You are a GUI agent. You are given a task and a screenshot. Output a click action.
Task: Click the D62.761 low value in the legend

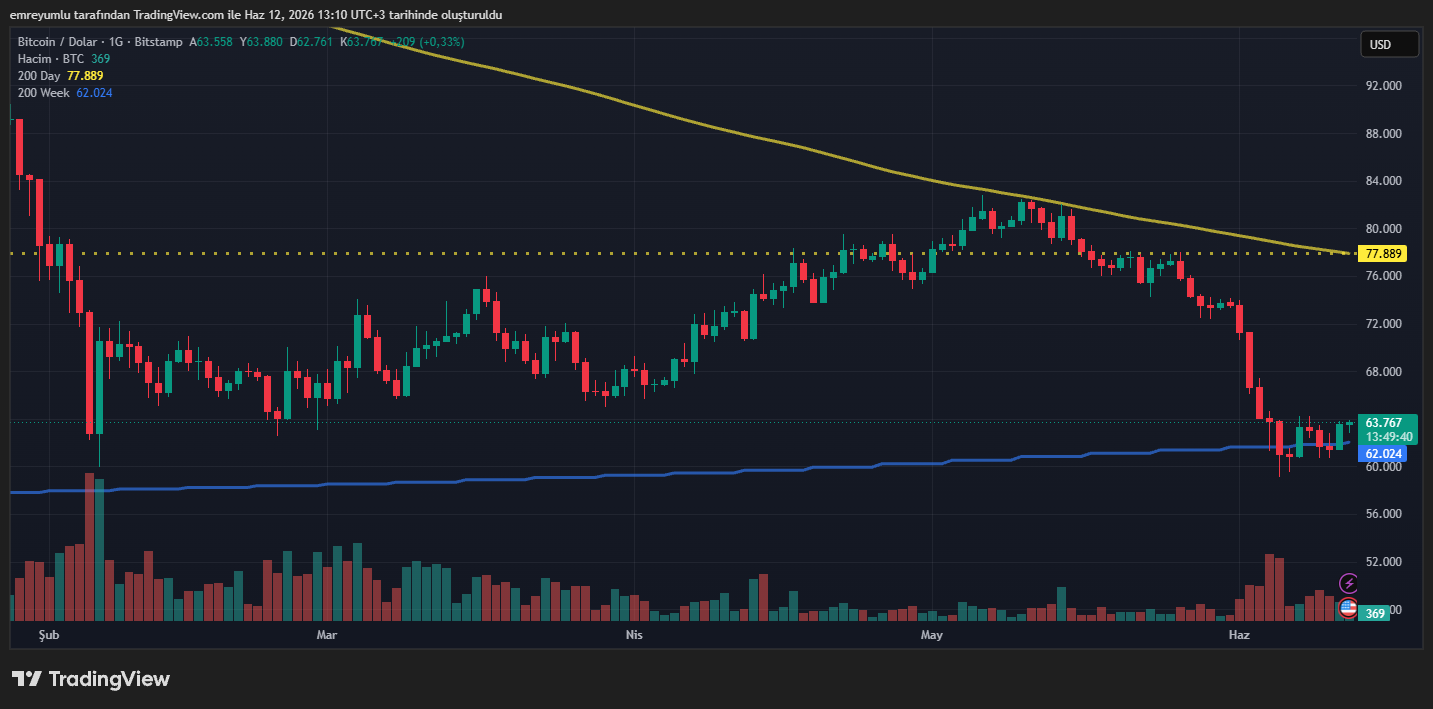[x=313, y=42]
